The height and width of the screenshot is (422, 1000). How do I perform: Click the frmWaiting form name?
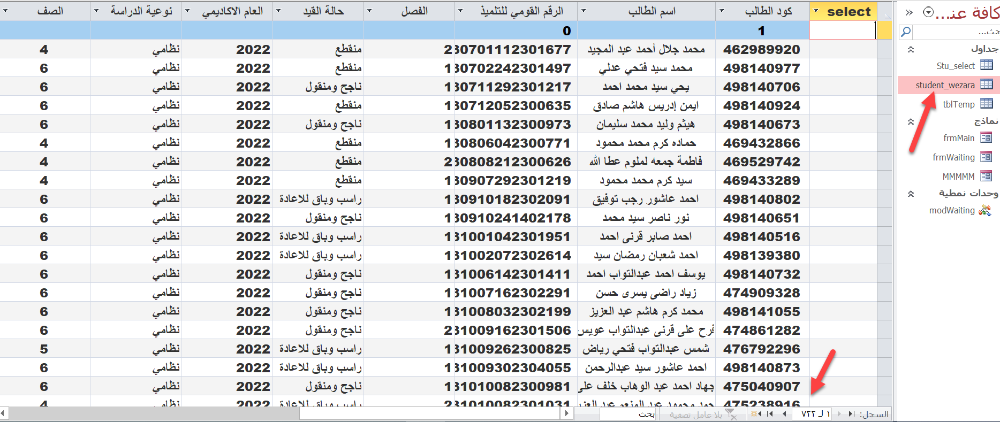pos(955,156)
